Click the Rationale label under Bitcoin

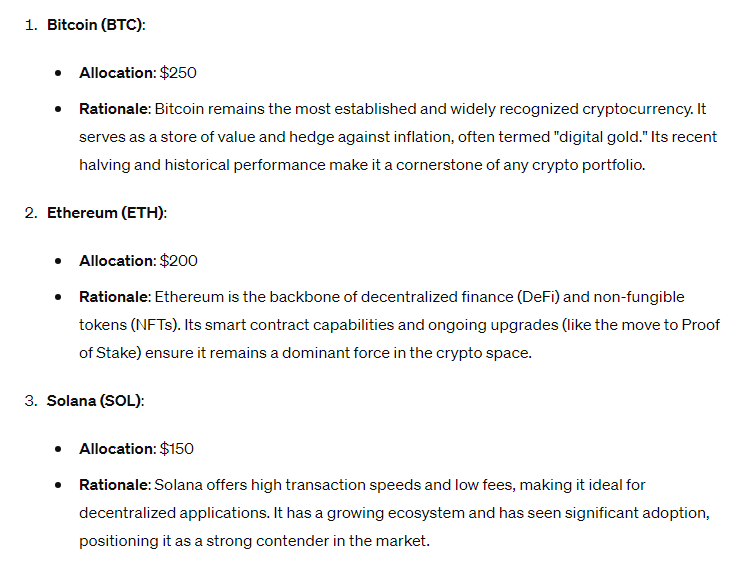click(x=114, y=108)
